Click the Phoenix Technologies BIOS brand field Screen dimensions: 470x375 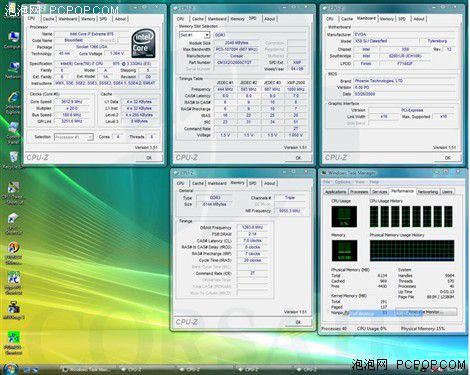(x=403, y=81)
